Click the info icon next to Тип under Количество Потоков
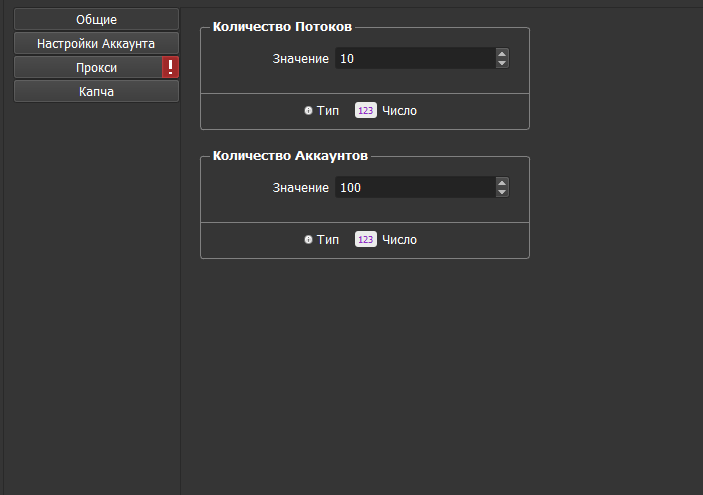The width and height of the screenshot is (703, 495). (309, 111)
